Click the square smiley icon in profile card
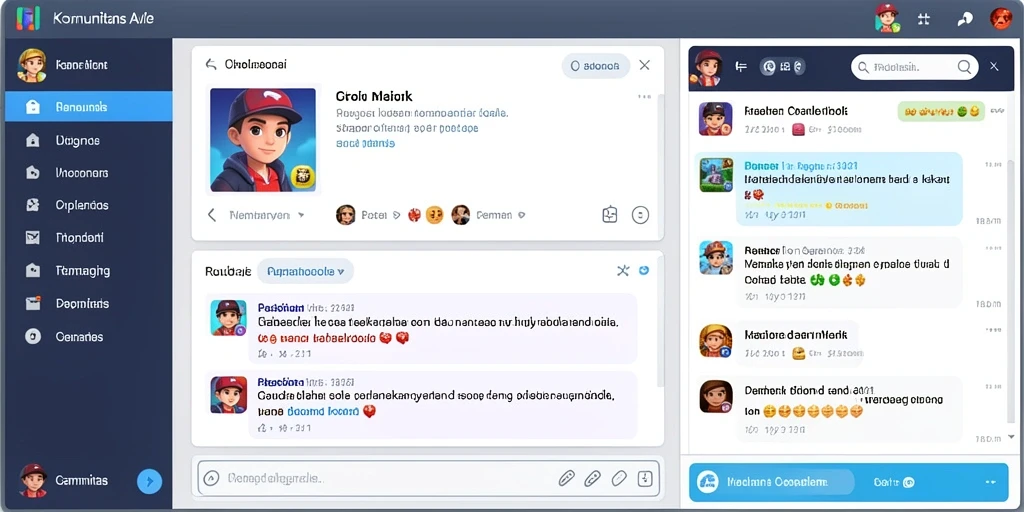The image size is (1024, 512). point(609,214)
